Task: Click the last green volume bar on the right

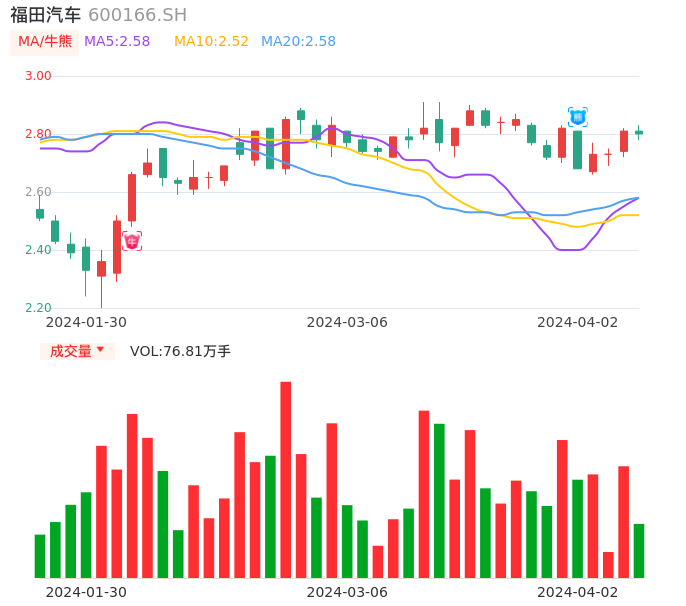Action: tap(639, 551)
